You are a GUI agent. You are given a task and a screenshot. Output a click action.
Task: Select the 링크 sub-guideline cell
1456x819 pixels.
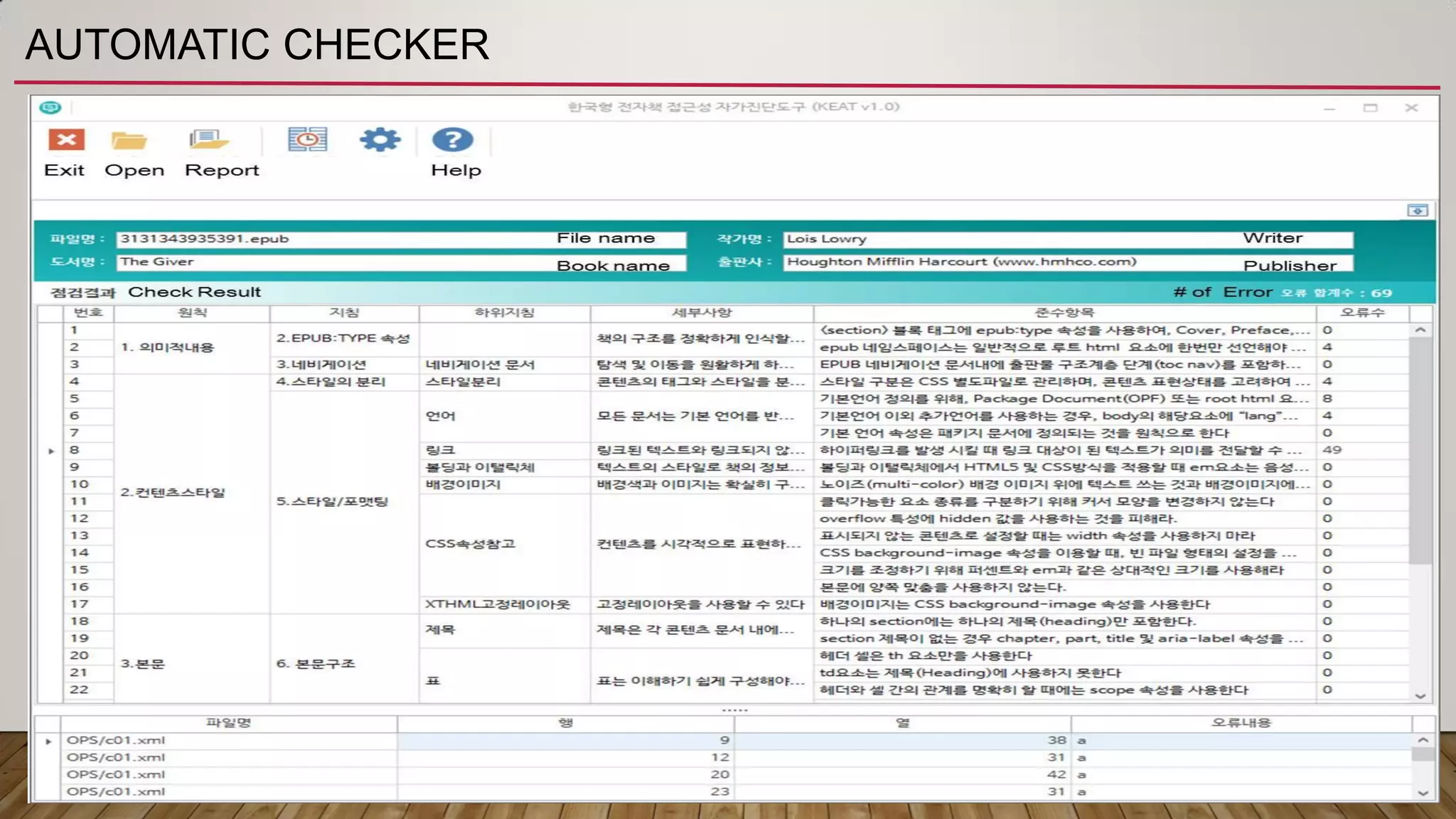coord(504,450)
